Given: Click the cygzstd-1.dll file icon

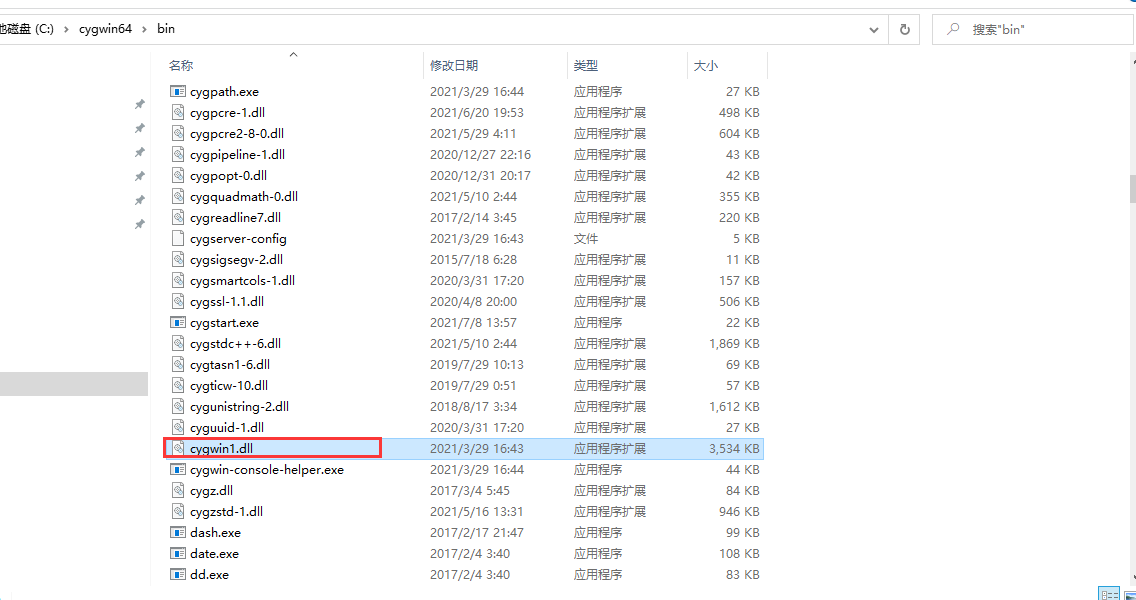Looking at the screenshot, I should 178,512.
